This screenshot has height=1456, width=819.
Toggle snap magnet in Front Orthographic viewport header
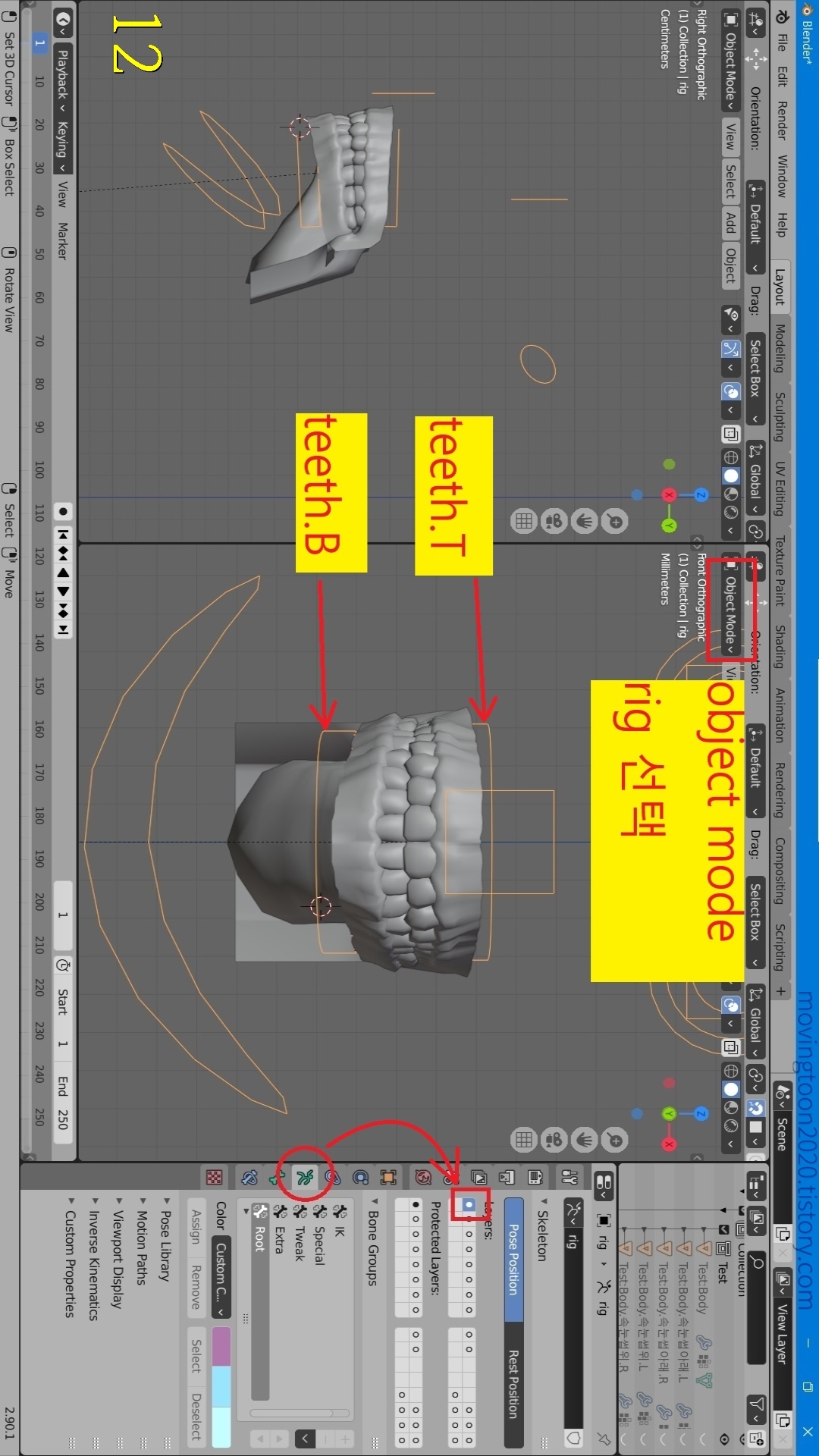pyautogui.click(x=756, y=1108)
